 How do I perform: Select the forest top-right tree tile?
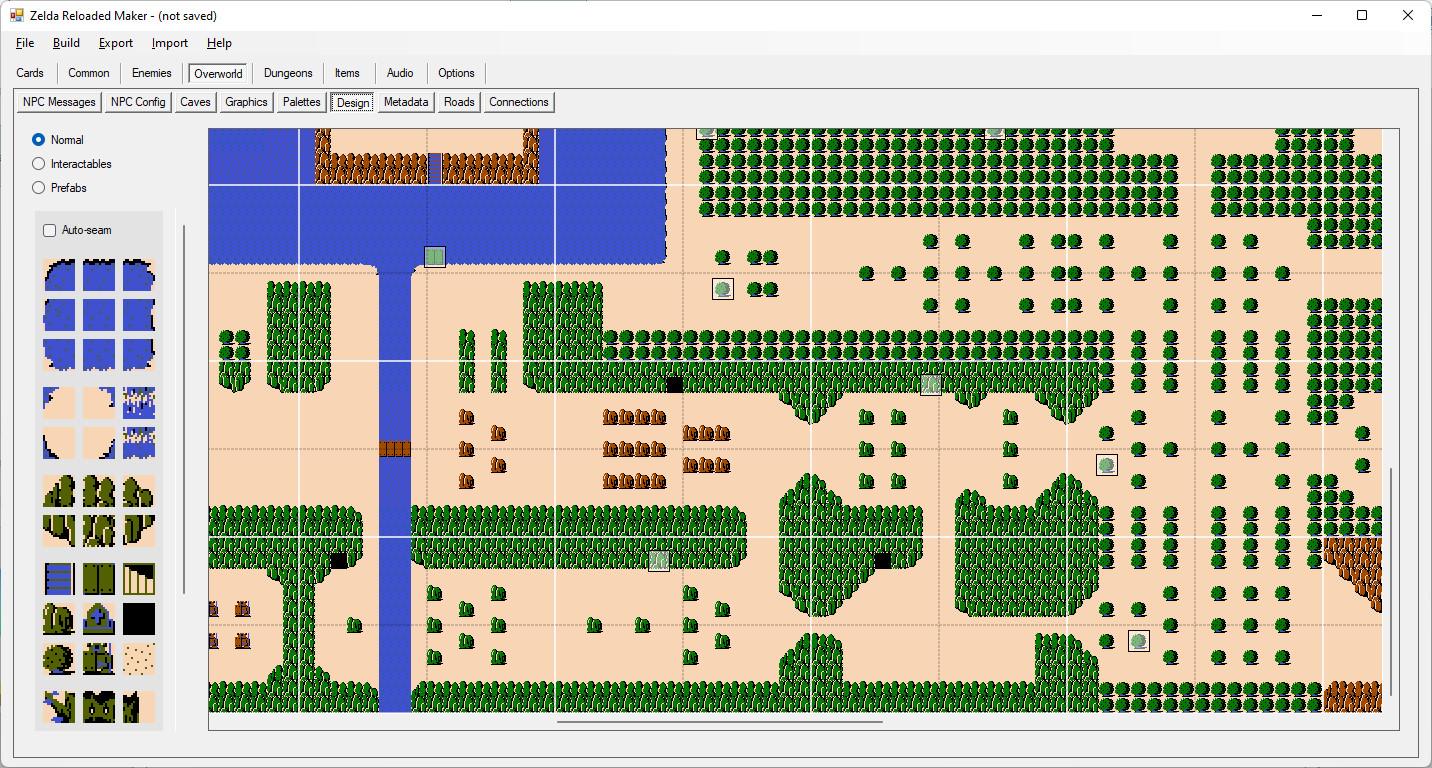click(x=139, y=491)
